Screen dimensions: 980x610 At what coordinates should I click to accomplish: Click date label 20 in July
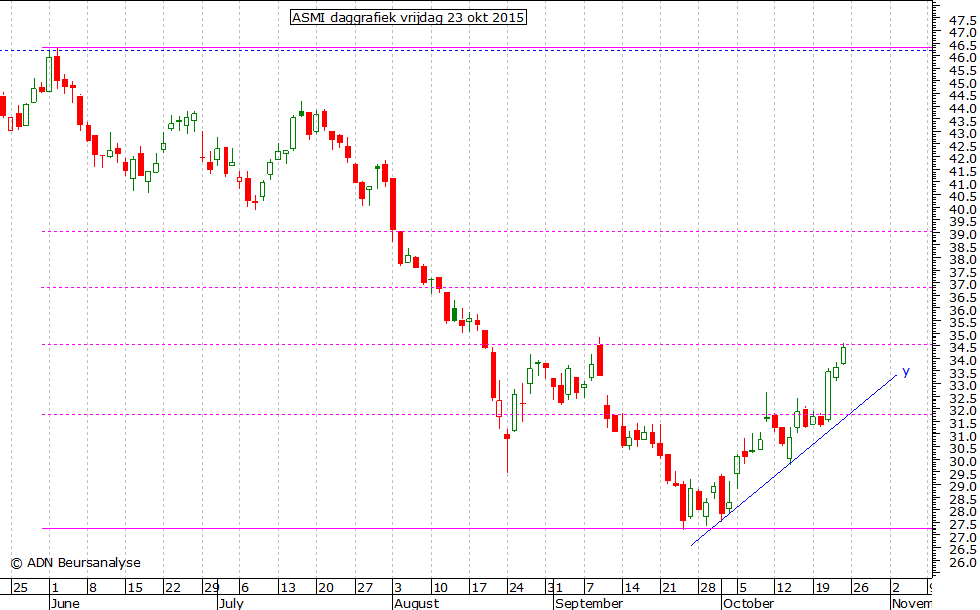pos(326,588)
